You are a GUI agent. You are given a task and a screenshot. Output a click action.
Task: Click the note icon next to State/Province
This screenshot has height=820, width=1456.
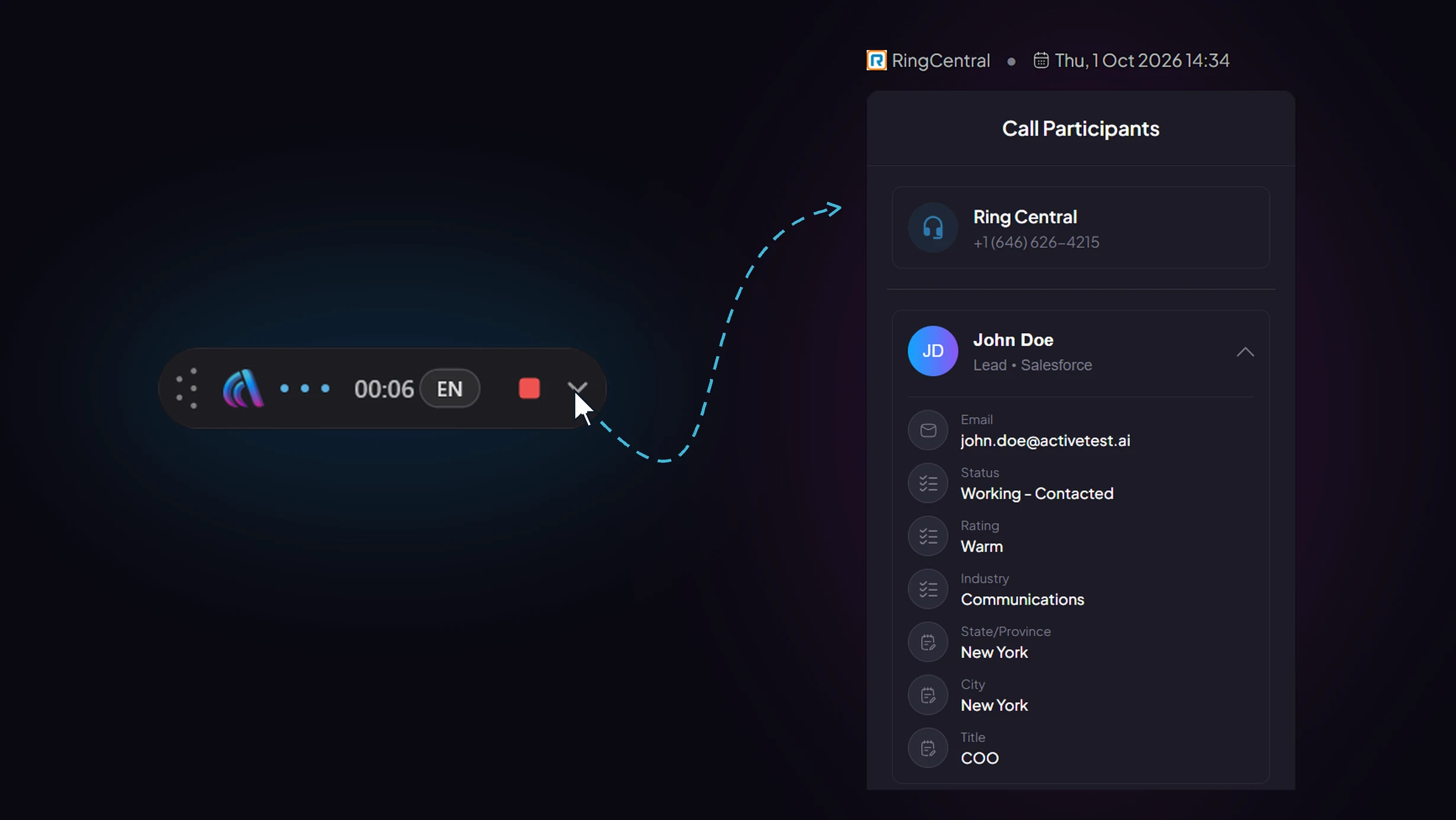pyautogui.click(x=928, y=642)
